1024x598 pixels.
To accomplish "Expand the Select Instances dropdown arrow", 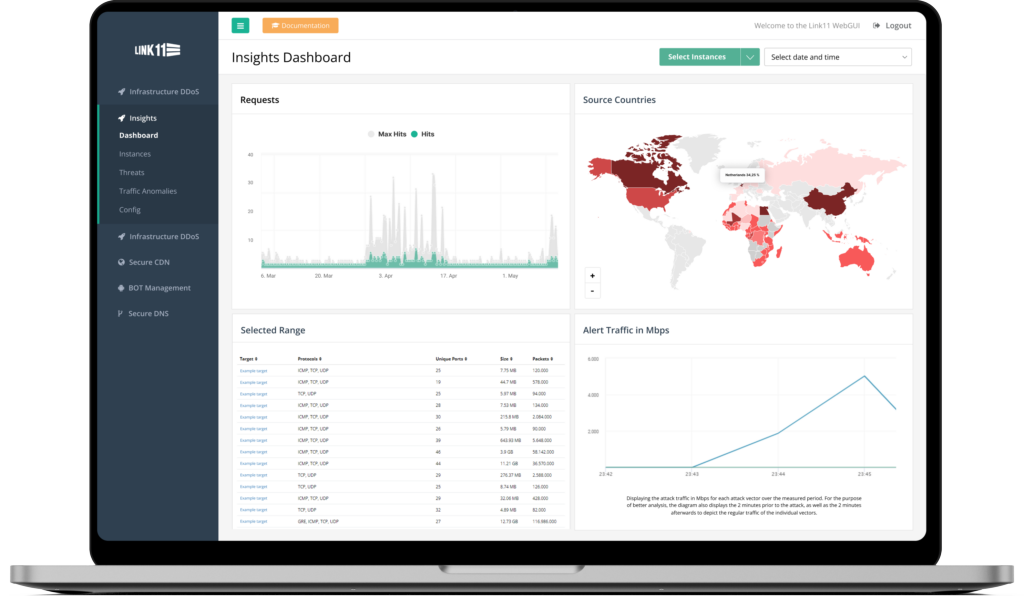I will 750,57.
